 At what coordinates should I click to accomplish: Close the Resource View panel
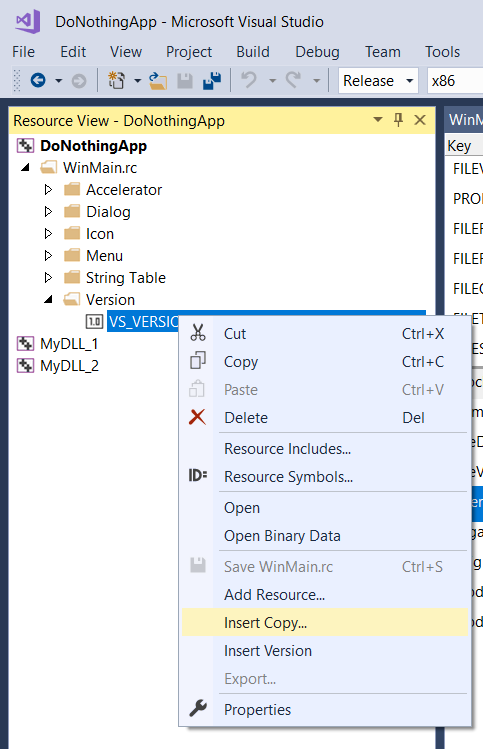click(x=420, y=120)
